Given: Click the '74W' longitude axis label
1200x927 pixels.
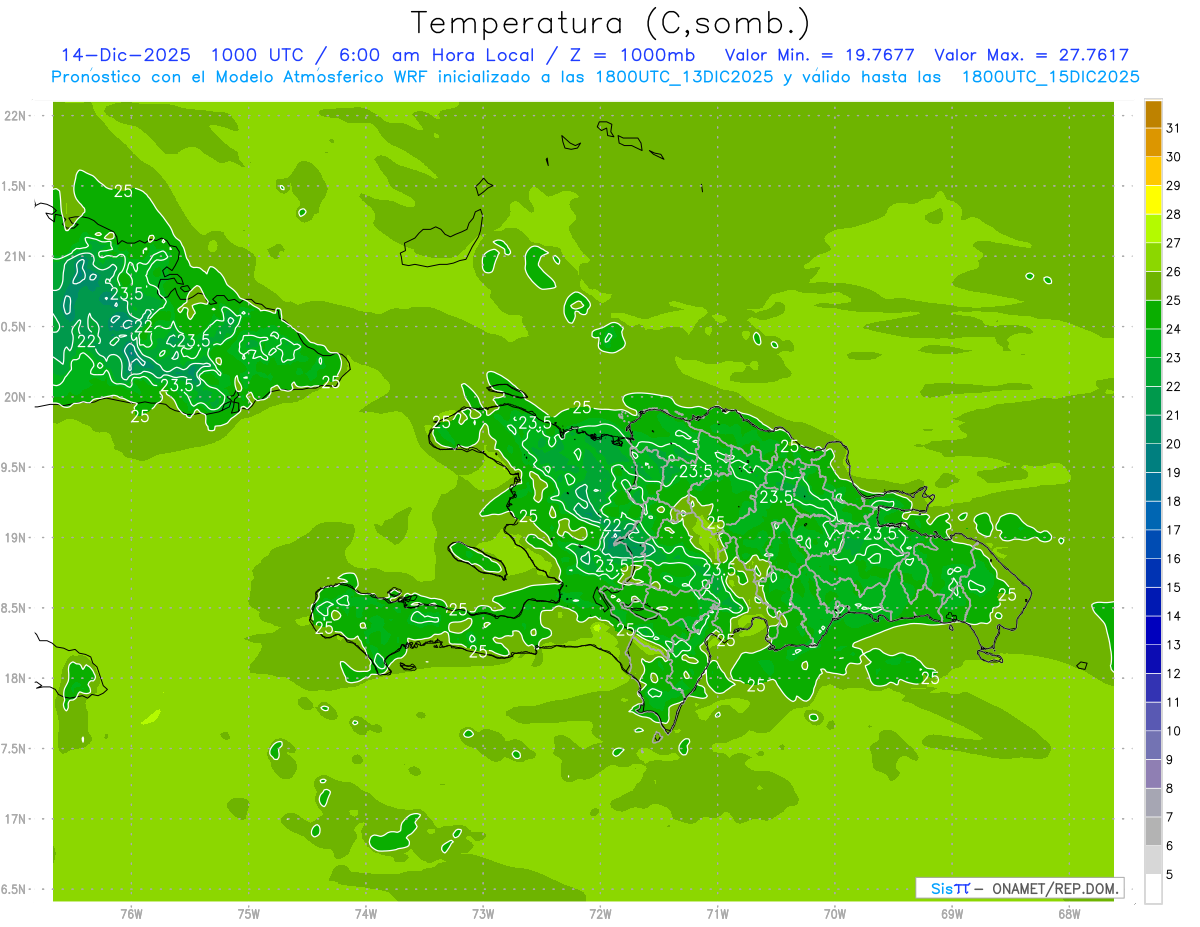Looking at the screenshot, I should coord(365,914).
